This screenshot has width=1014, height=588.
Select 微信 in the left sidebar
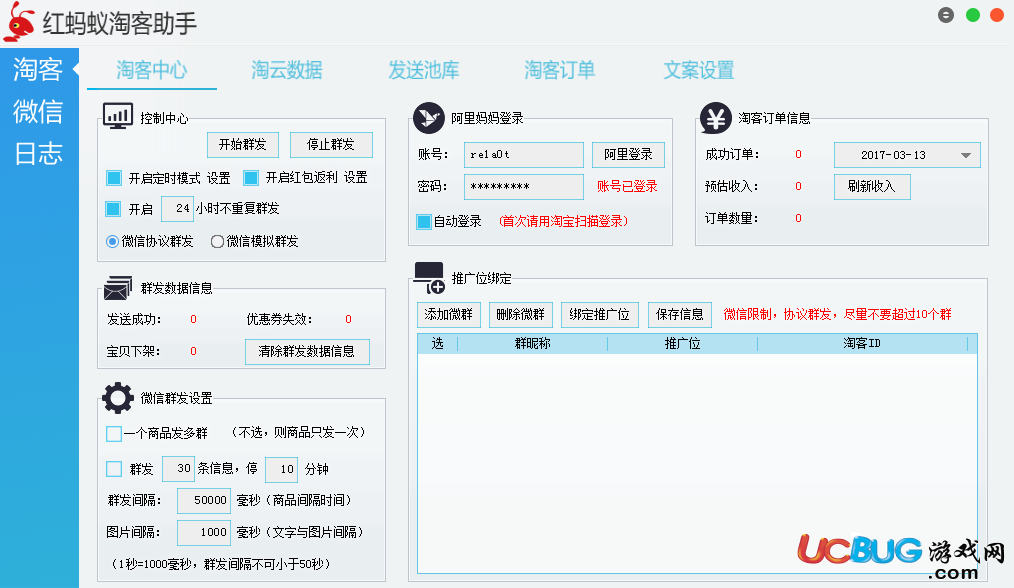(38, 111)
